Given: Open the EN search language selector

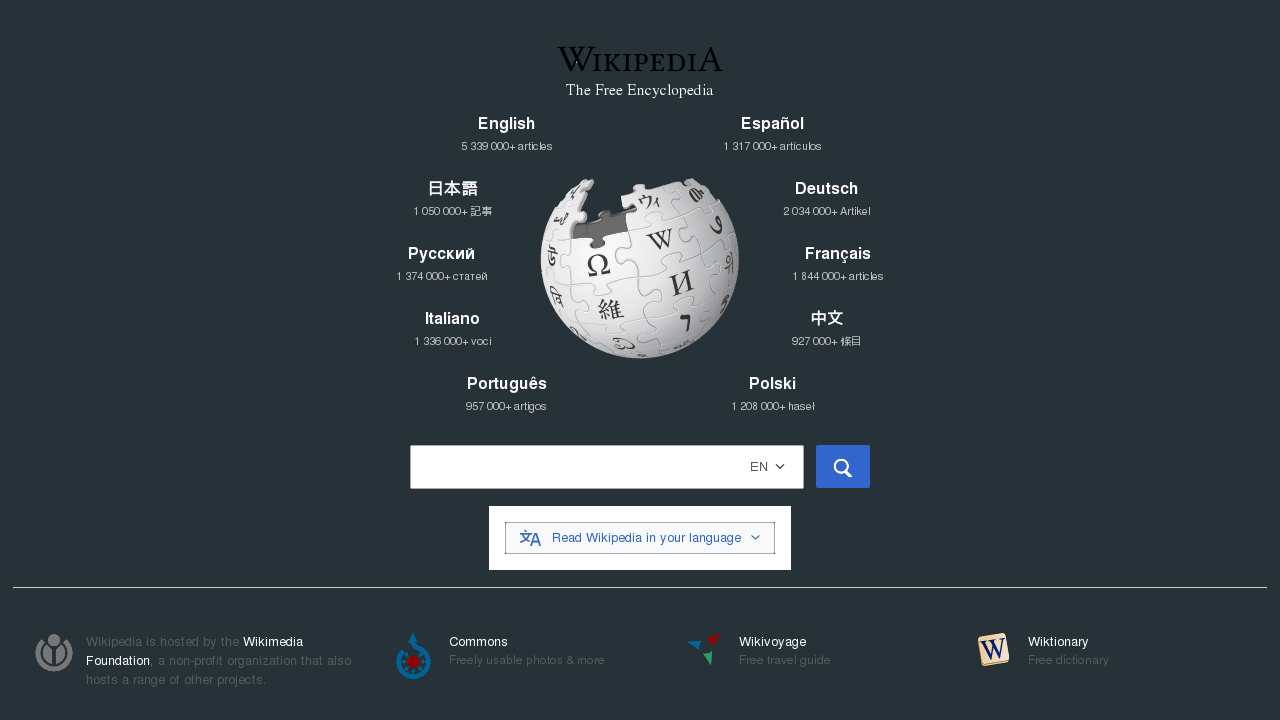Looking at the screenshot, I should [x=767, y=467].
